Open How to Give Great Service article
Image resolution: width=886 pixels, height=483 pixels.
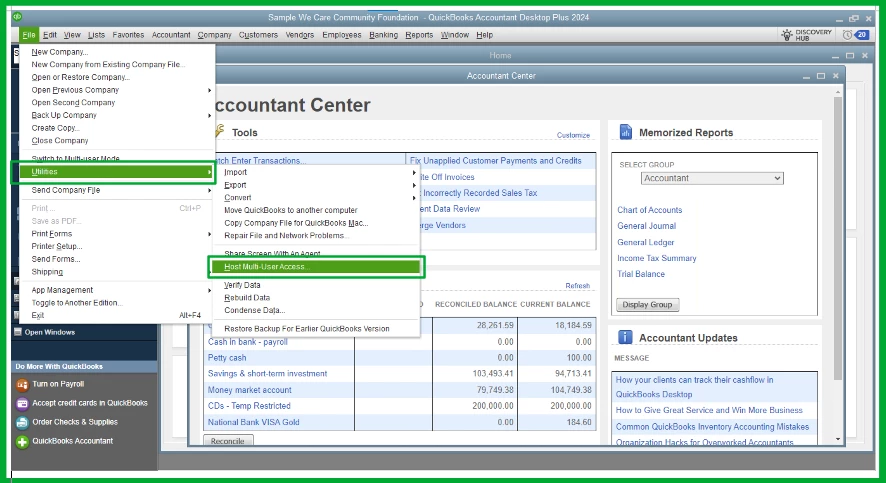[x=709, y=410]
